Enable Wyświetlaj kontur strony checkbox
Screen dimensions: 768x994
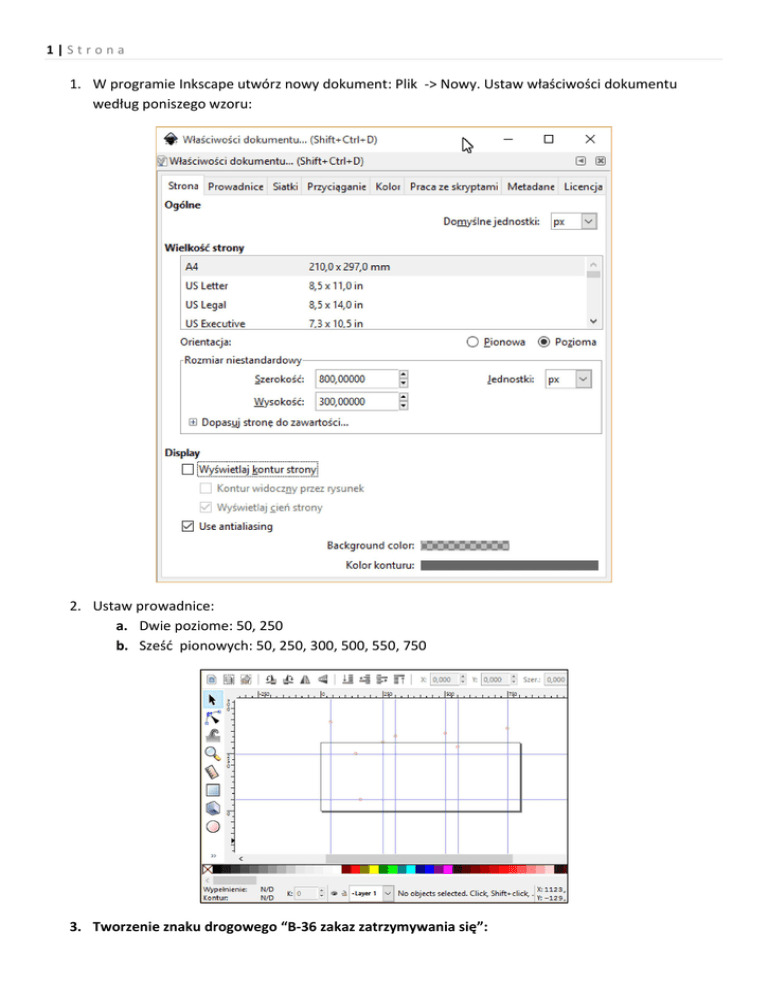[188, 468]
